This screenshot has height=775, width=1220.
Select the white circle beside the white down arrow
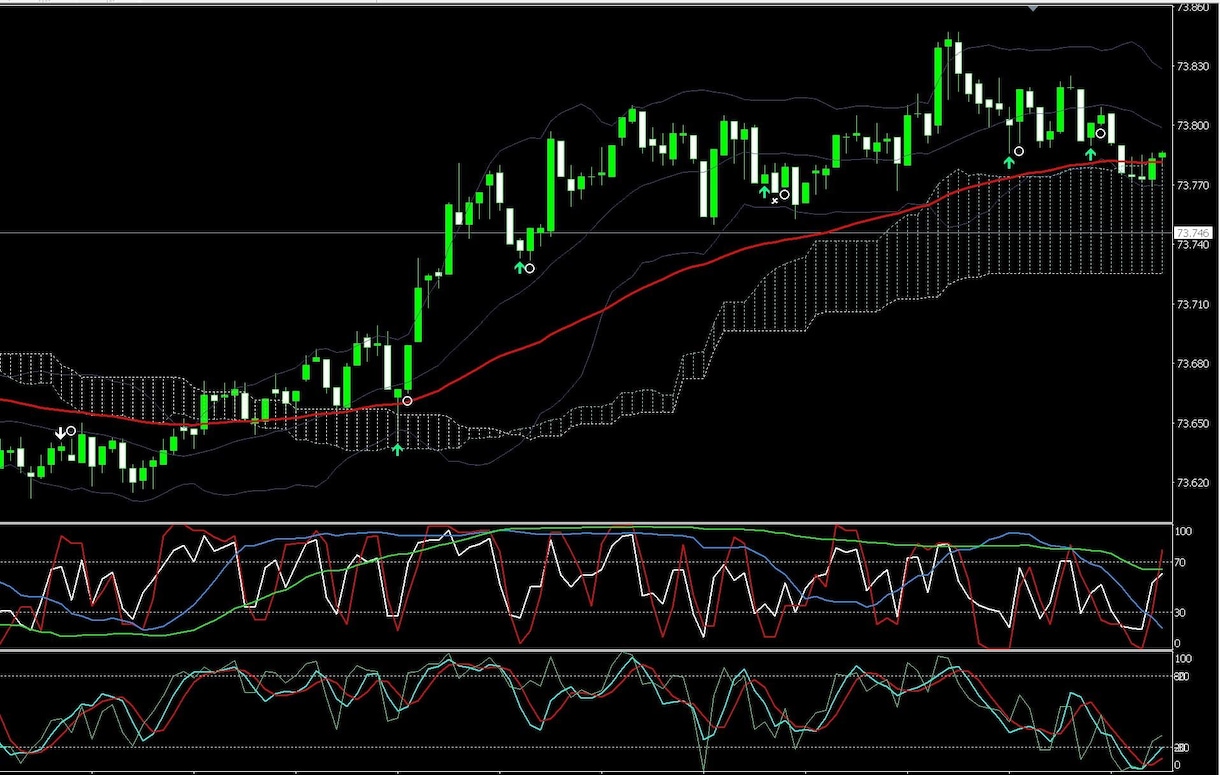point(71,432)
